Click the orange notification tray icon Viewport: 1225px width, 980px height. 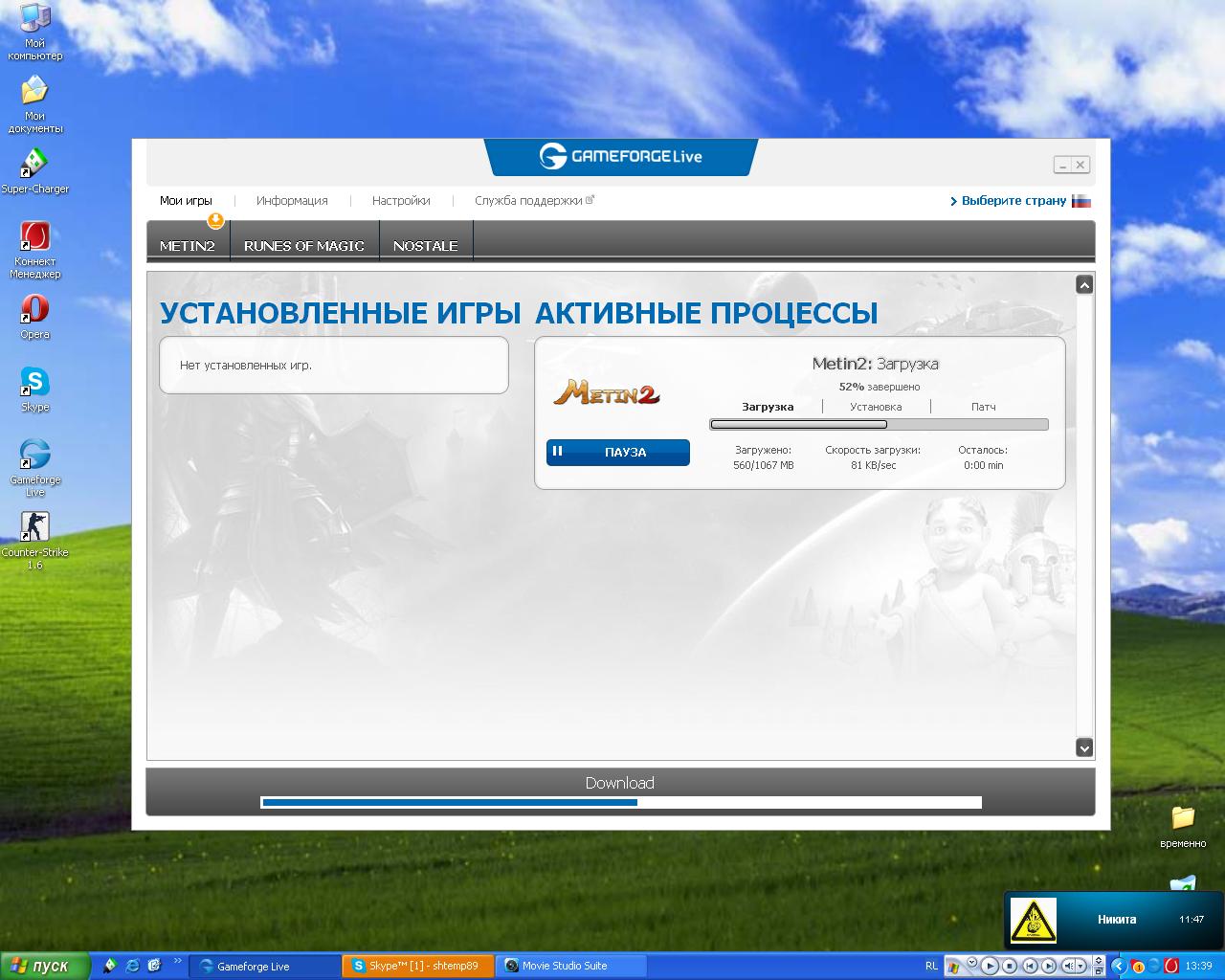[x=1138, y=966]
